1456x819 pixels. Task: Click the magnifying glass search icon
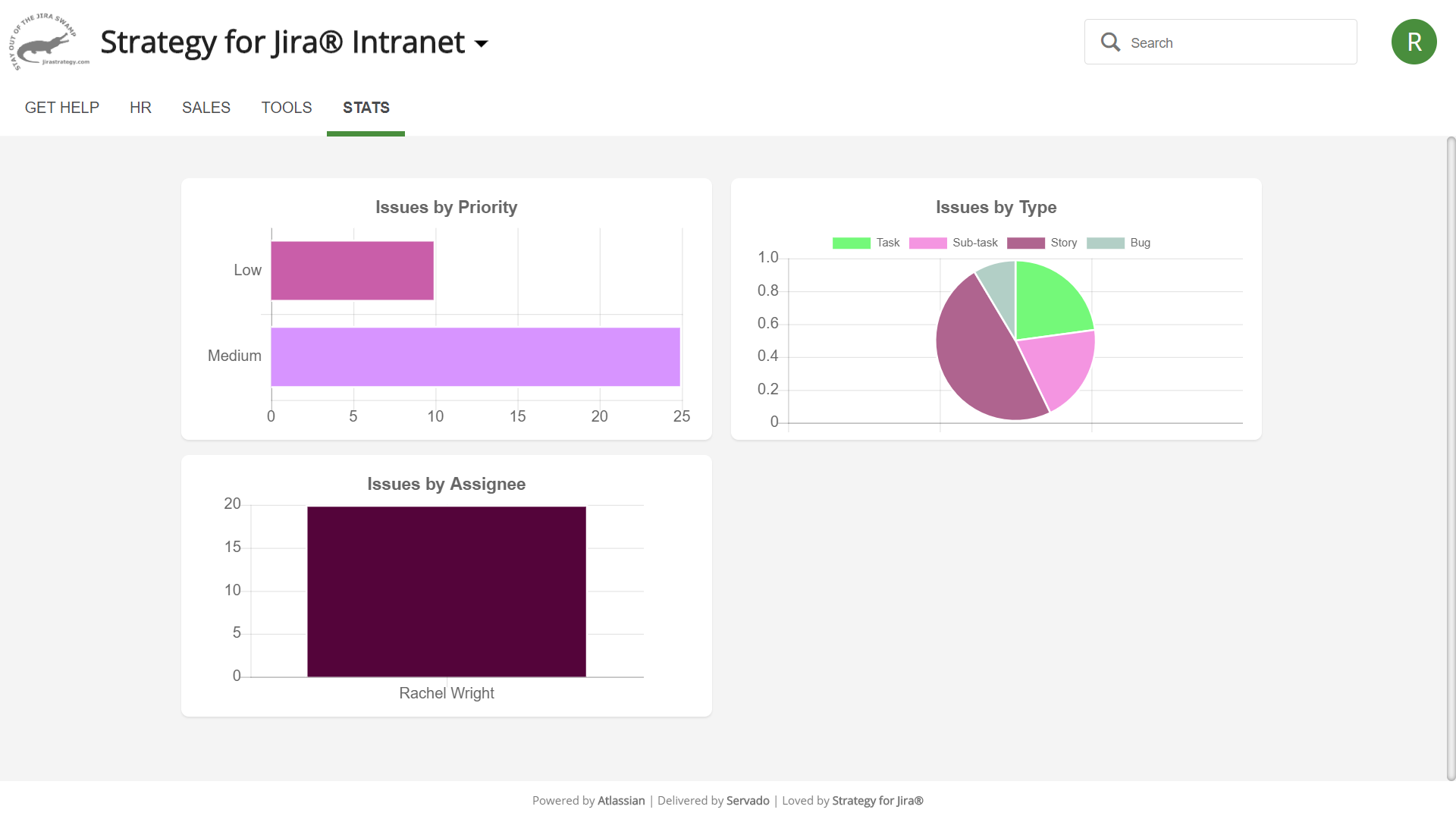[x=1110, y=42]
